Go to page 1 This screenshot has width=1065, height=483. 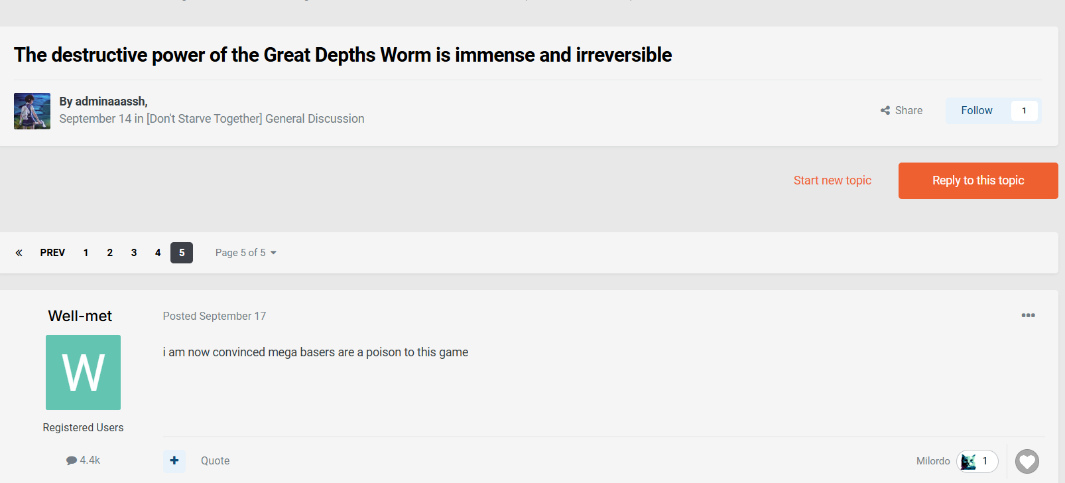coord(86,253)
